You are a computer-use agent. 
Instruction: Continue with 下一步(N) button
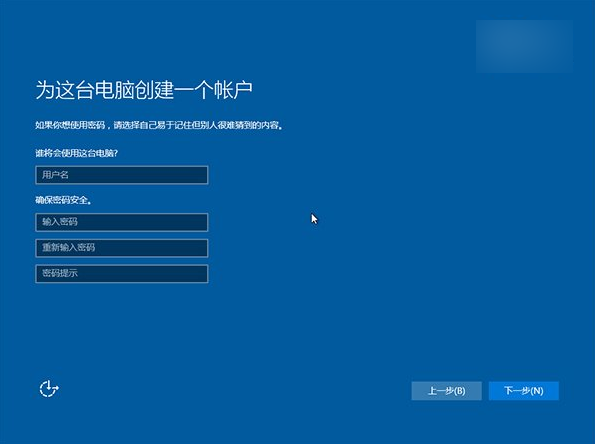point(524,391)
